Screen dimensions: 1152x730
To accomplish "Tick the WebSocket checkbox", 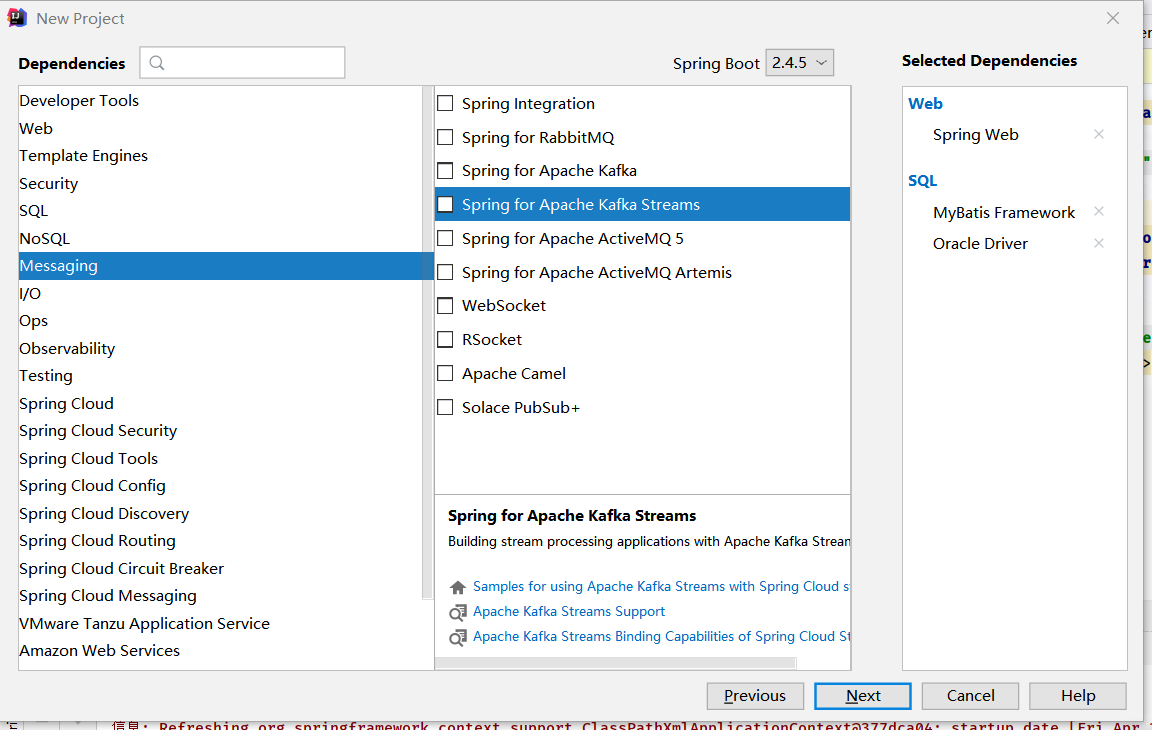I will pos(445,306).
